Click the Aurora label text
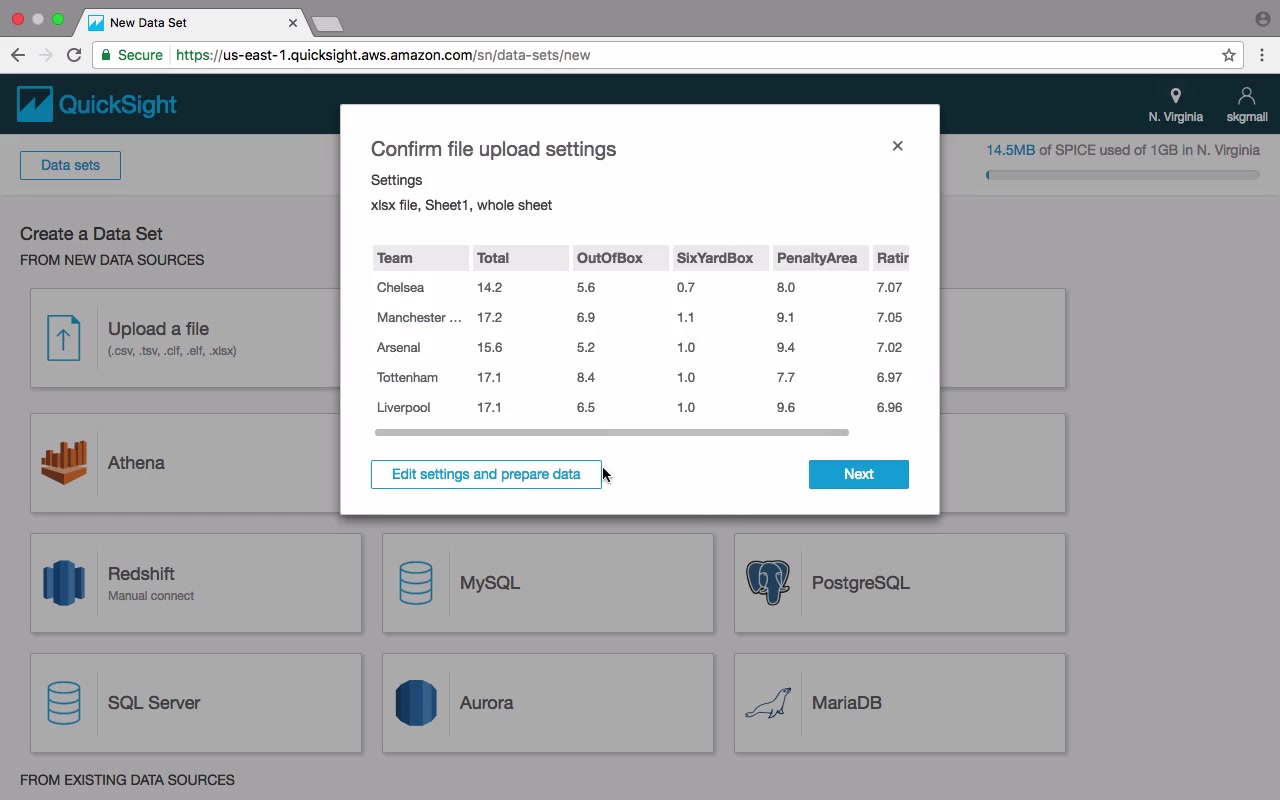 coord(487,703)
